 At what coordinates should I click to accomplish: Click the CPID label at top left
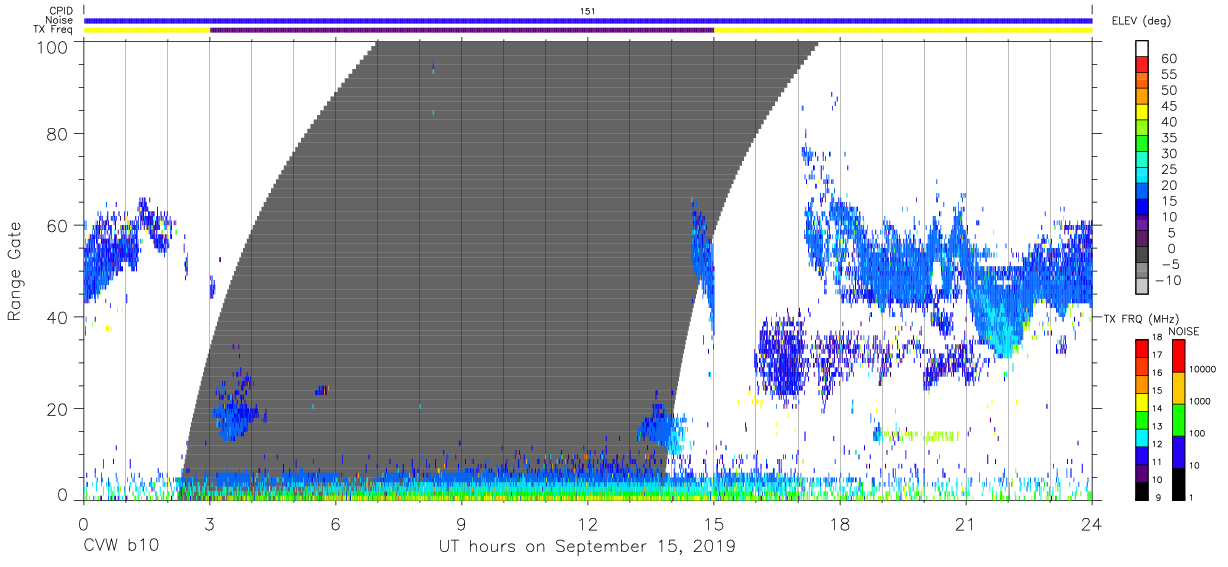pos(59,11)
